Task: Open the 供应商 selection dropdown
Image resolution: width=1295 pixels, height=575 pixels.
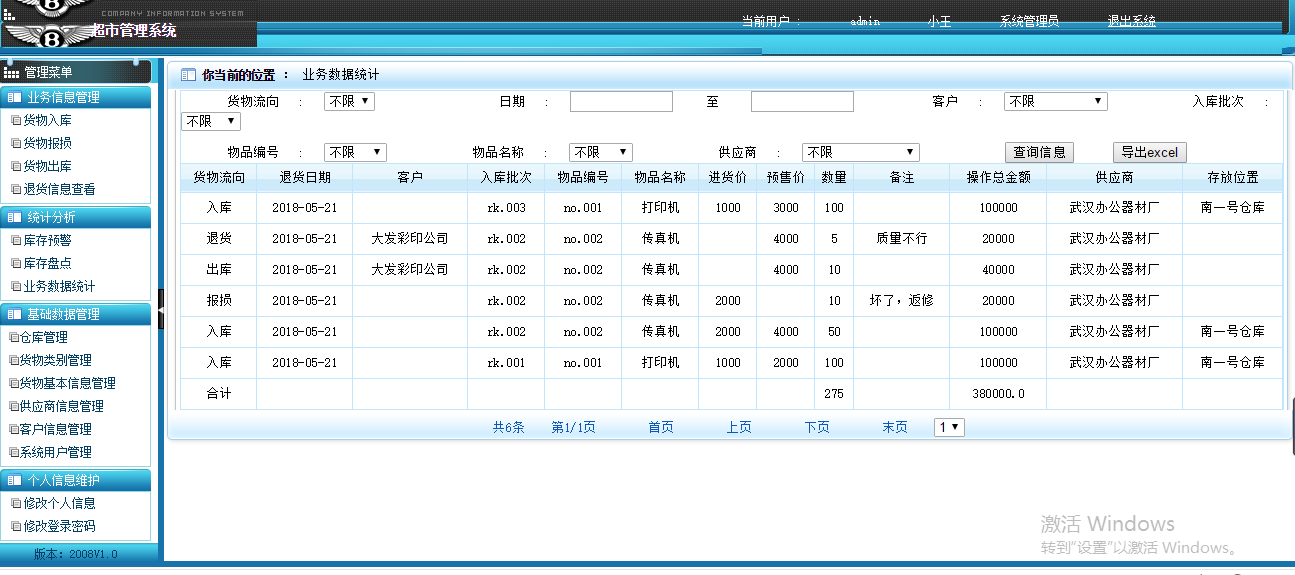Action: click(860, 152)
